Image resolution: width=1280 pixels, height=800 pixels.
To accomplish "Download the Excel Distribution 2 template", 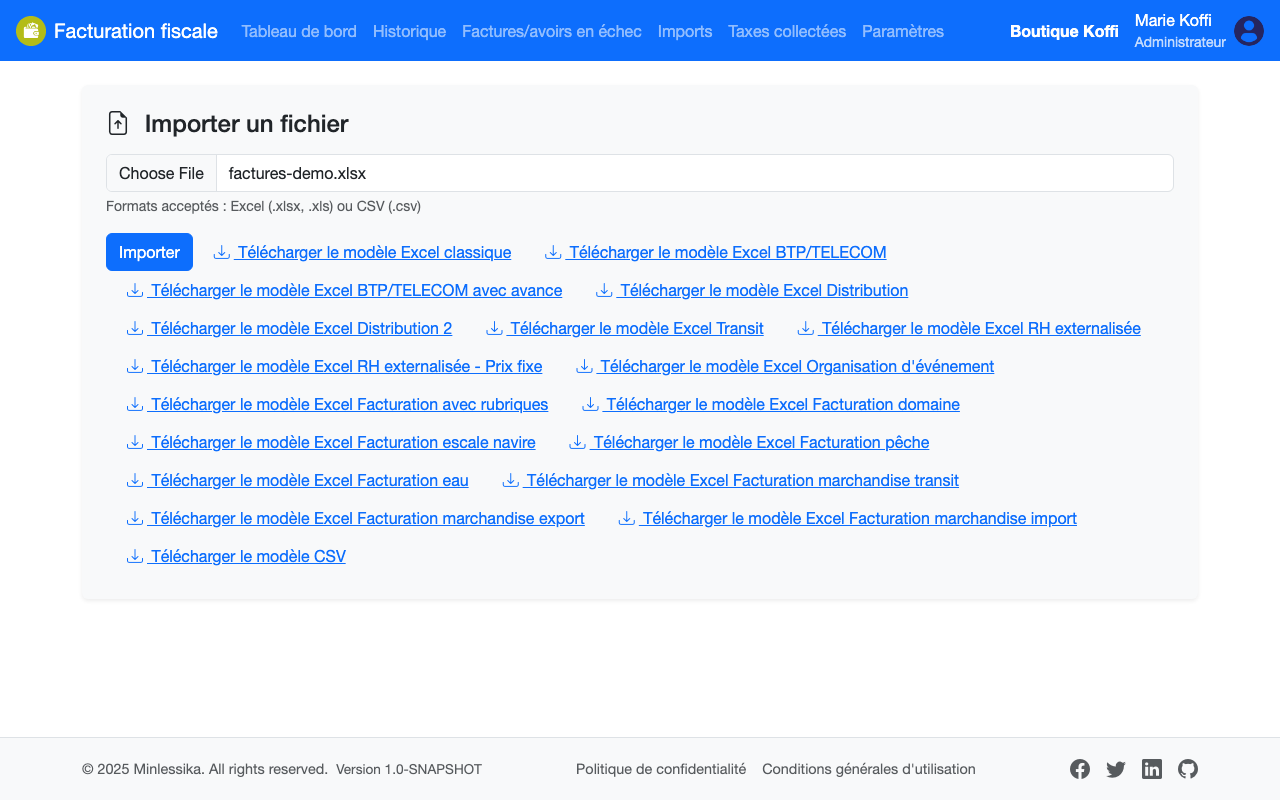I will [x=289, y=328].
